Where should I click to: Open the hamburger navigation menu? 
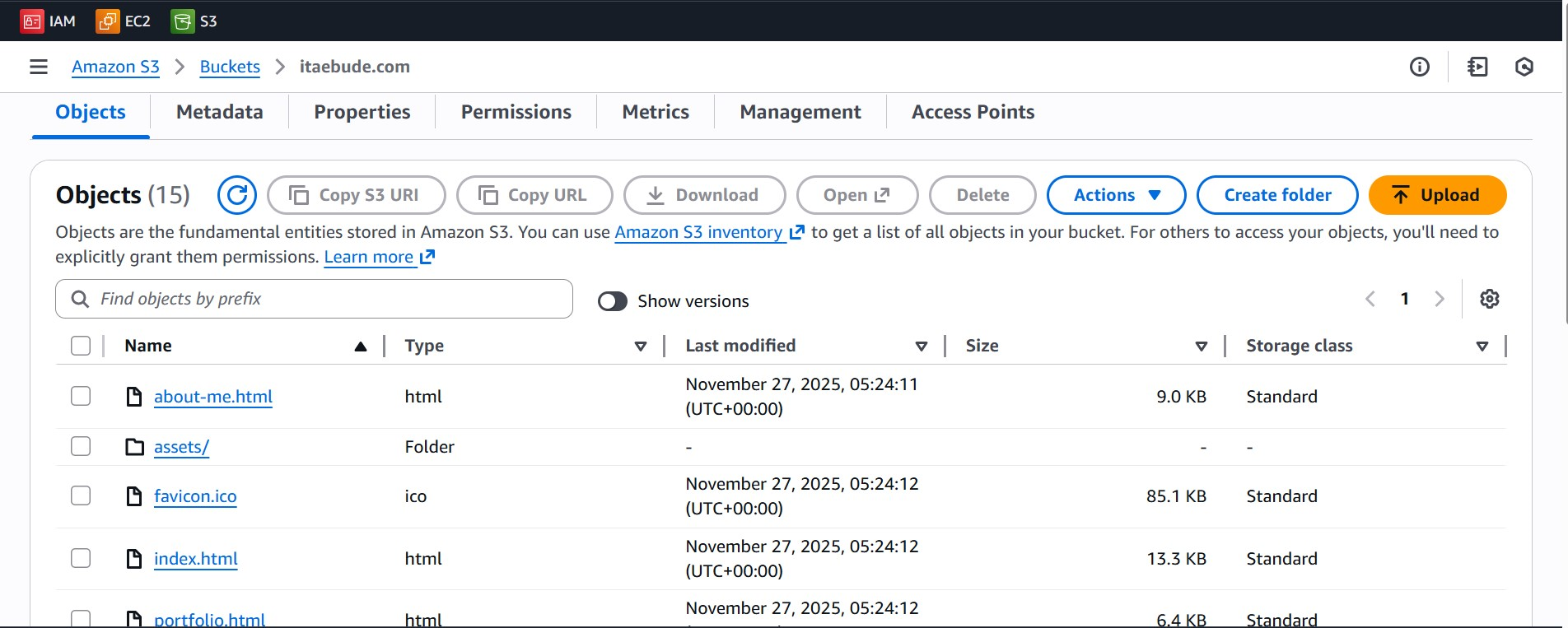(39, 67)
